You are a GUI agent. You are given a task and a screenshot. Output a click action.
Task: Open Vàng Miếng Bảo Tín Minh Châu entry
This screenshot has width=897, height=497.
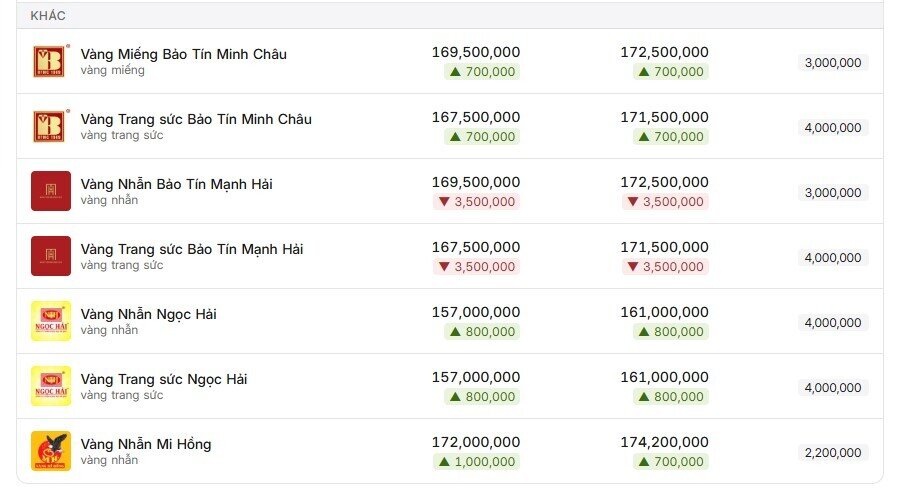point(184,54)
